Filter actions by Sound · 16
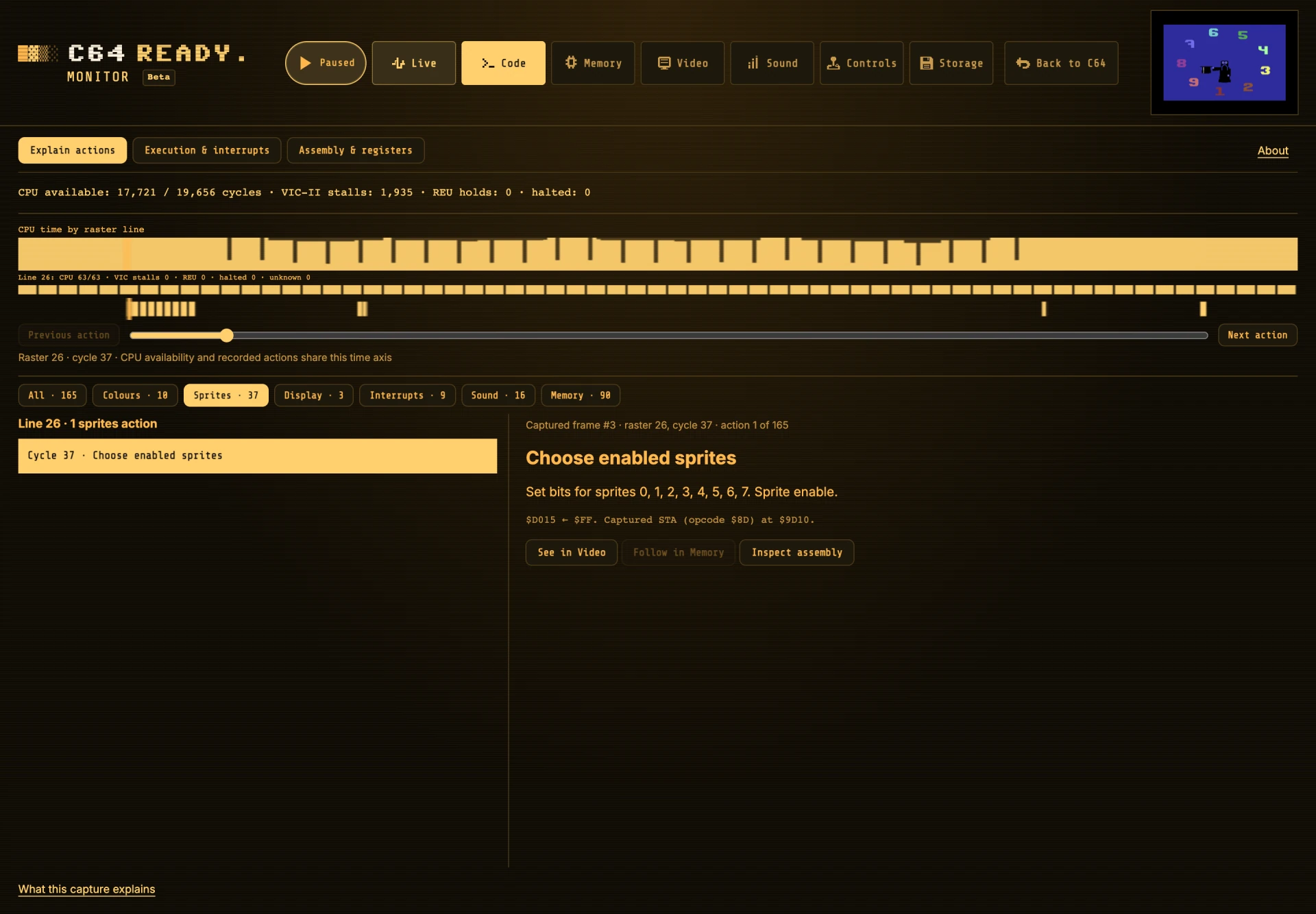Viewport: 1316px width, 914px height. [498, 395]
